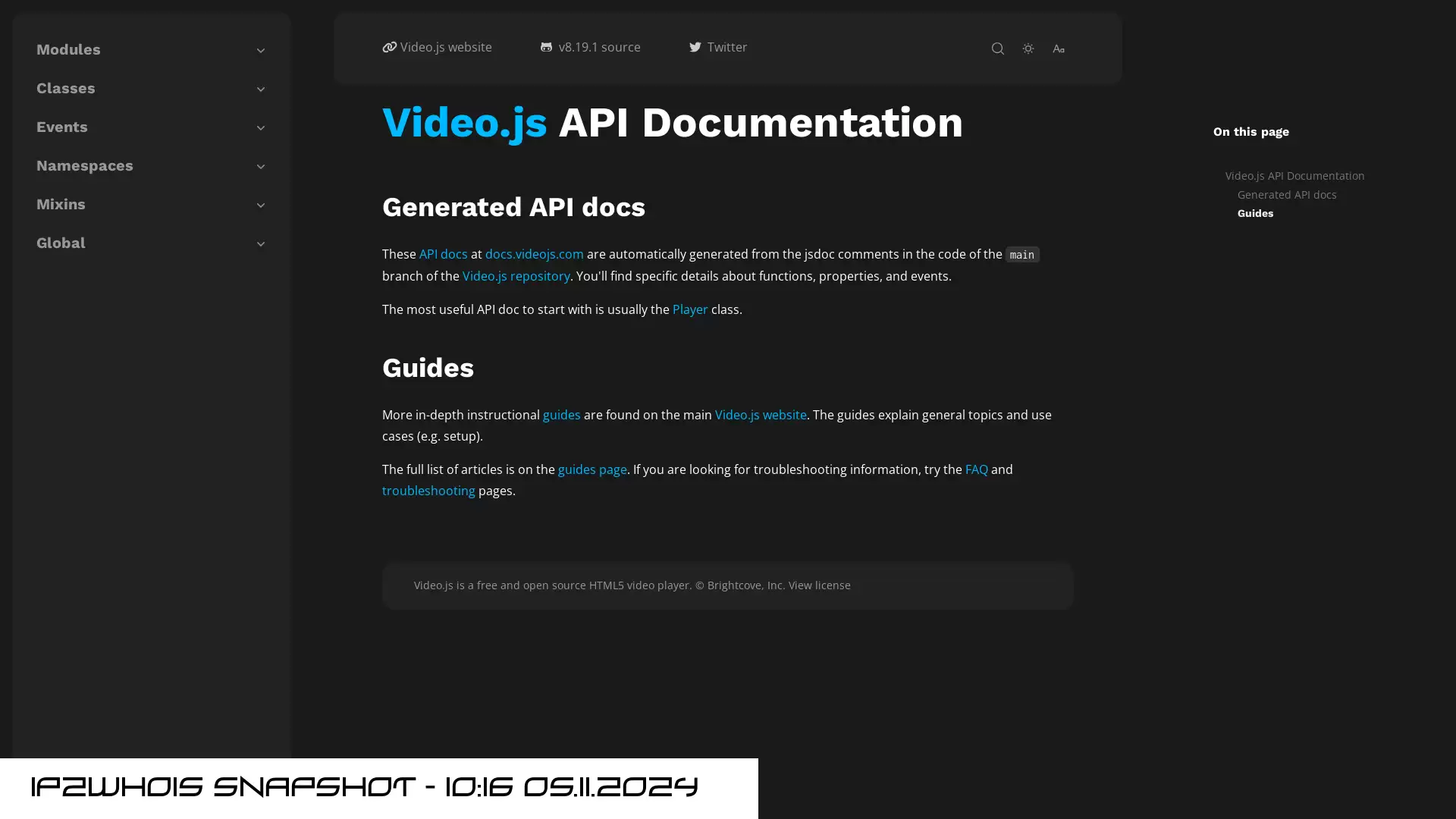Click the Twitter icon
The width and height of the screenshot is (1456, 819).
(694, 47)
